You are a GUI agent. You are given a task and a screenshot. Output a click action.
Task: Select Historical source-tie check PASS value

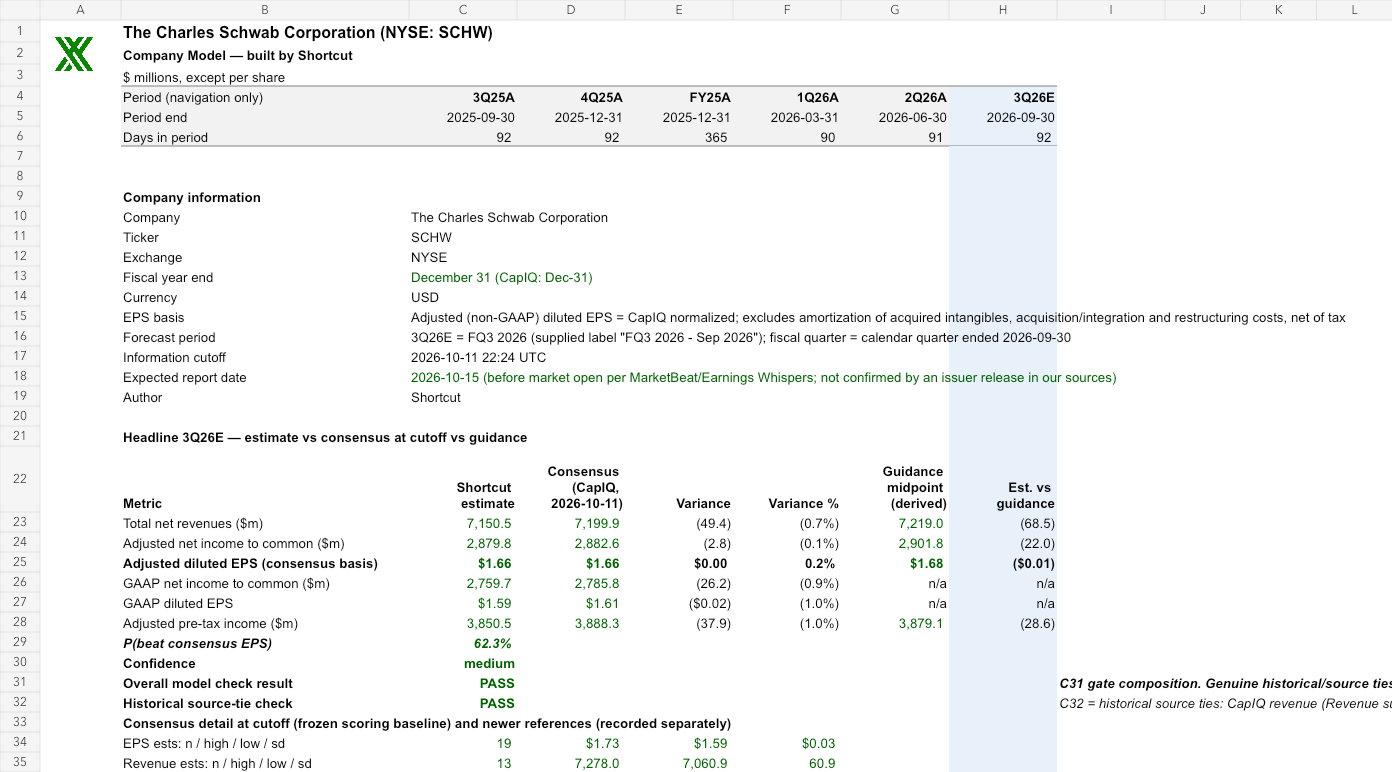click(x=497, y=703)
